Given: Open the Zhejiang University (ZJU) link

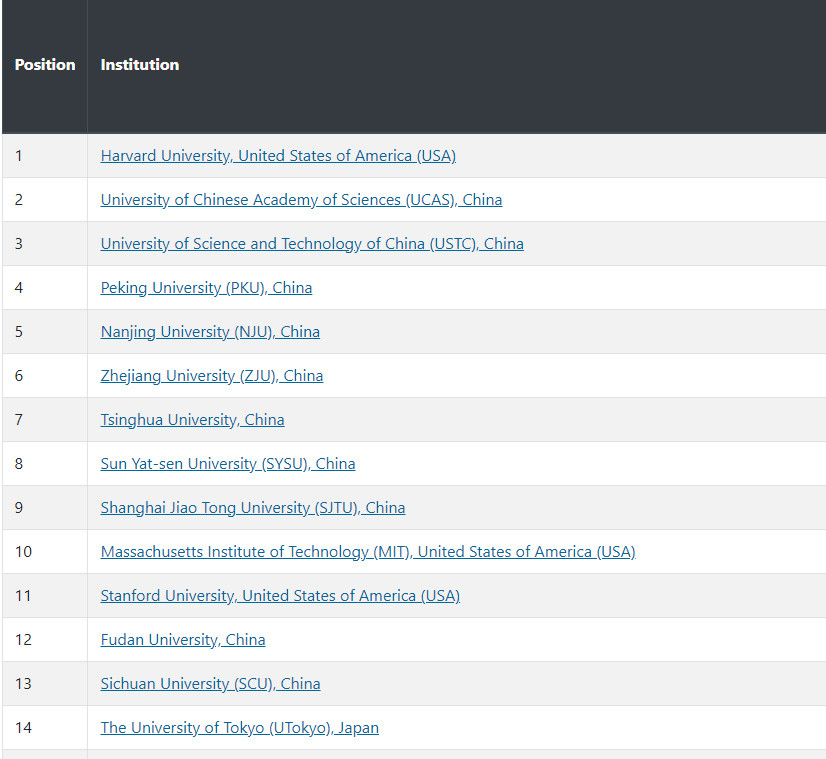Looking at the screenshot, I should [212, 376].
